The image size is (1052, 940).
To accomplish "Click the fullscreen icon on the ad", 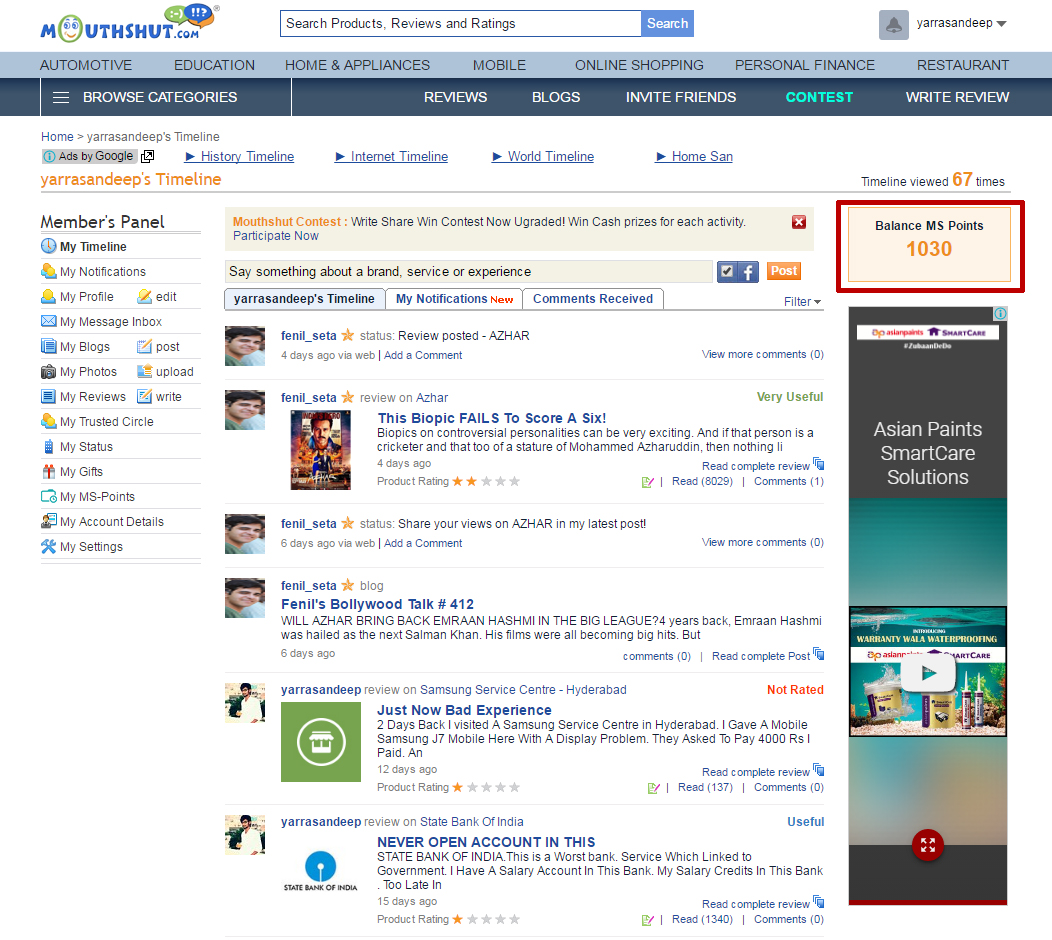I will pos(927,844).
